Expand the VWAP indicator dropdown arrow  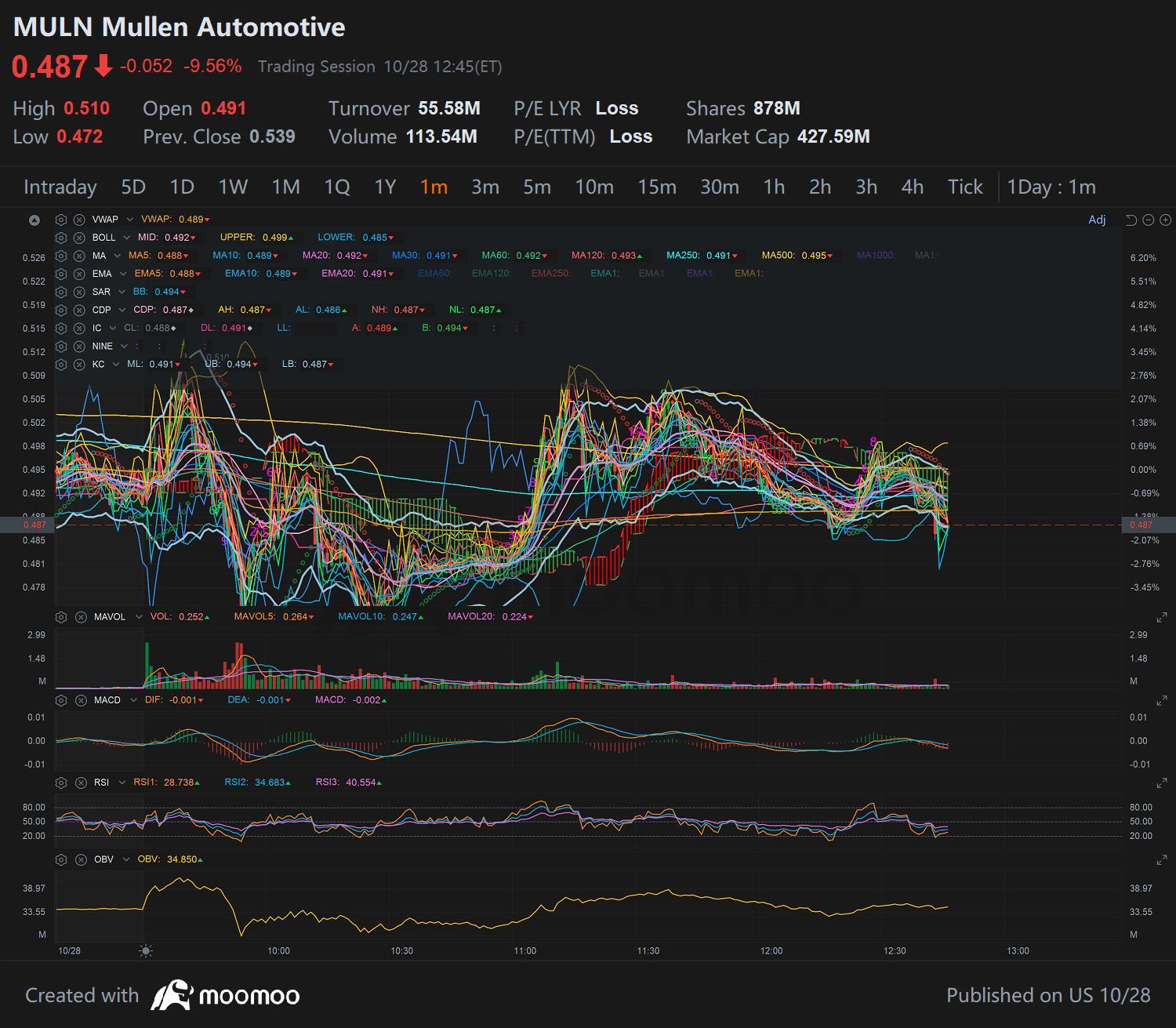(x=130, y=220)
